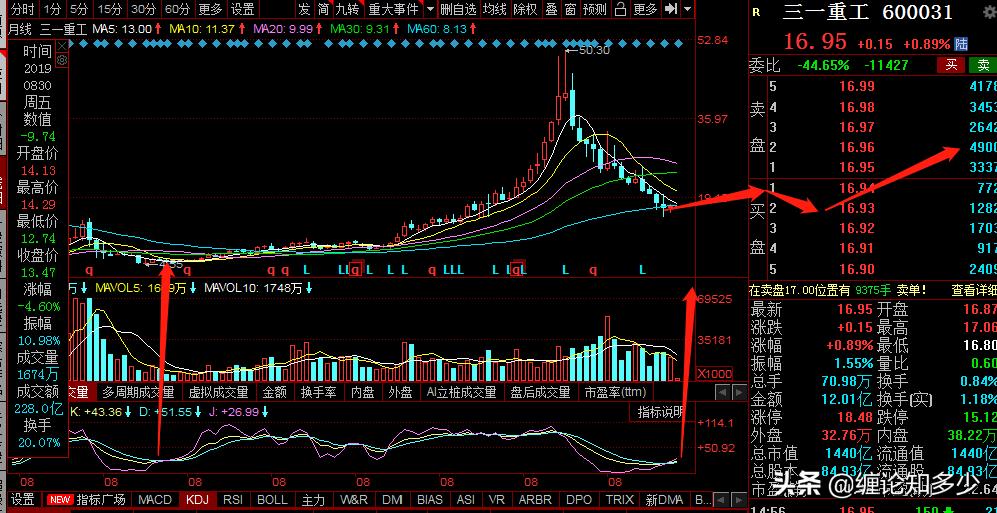Open the 指标说明 button
997x513 pixels.
coord(660,411)
